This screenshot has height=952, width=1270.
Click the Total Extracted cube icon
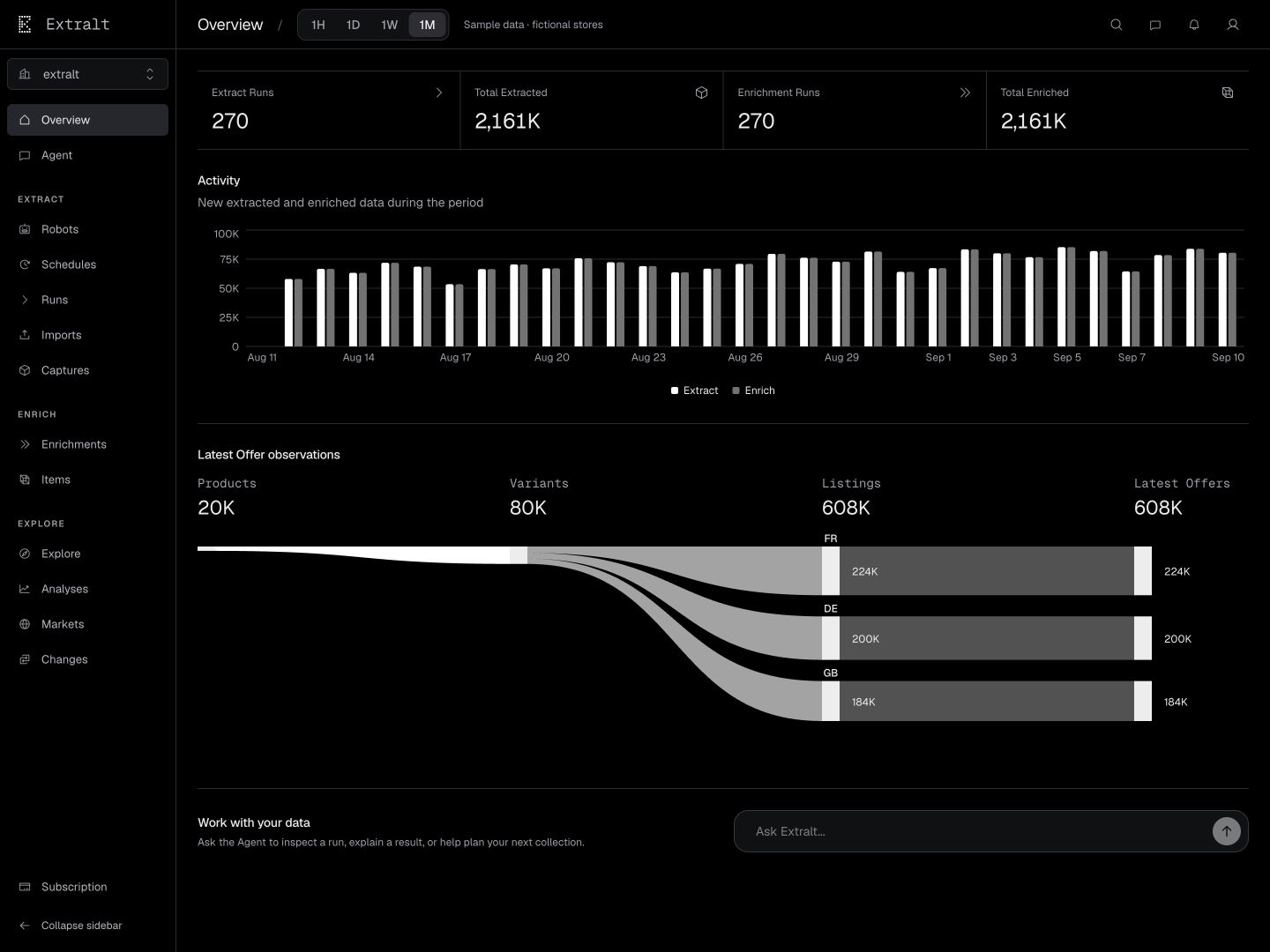[701, 93]
